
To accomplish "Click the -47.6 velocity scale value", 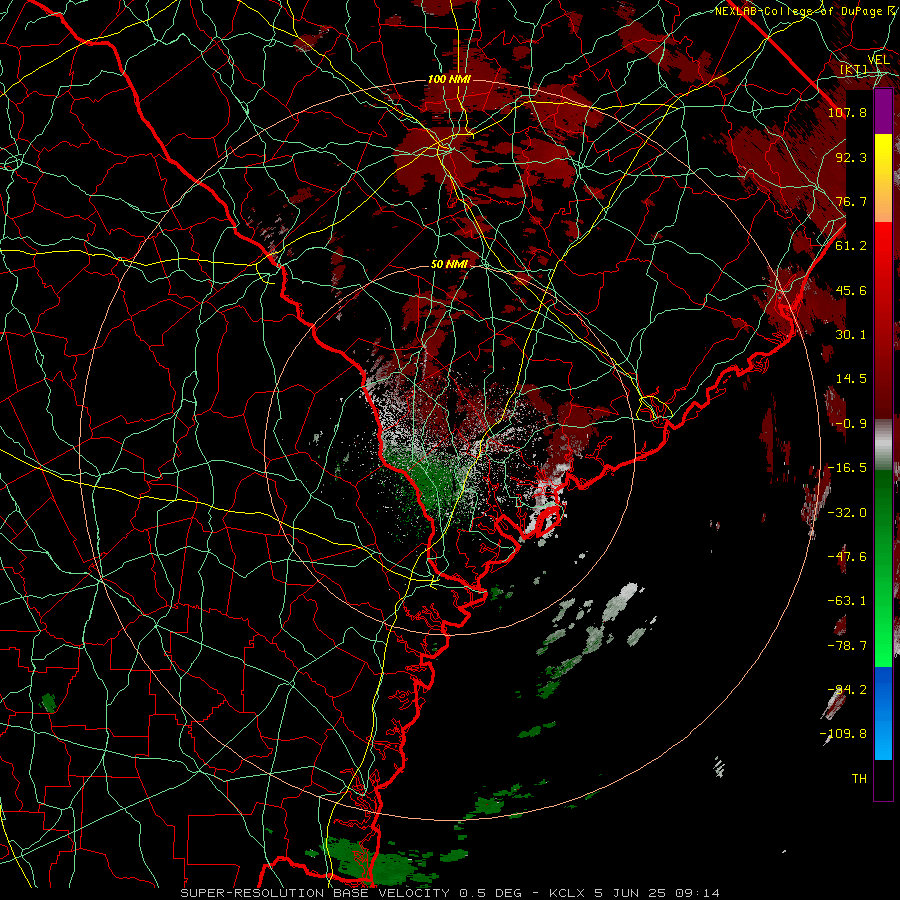I will click(847, 557).
